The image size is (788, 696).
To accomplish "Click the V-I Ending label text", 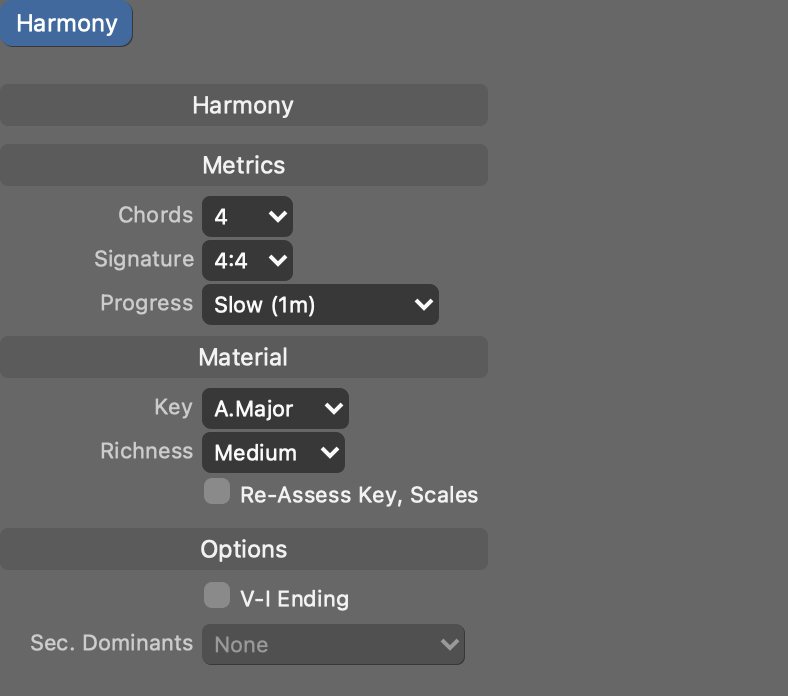I will click(x=294, y=599).
